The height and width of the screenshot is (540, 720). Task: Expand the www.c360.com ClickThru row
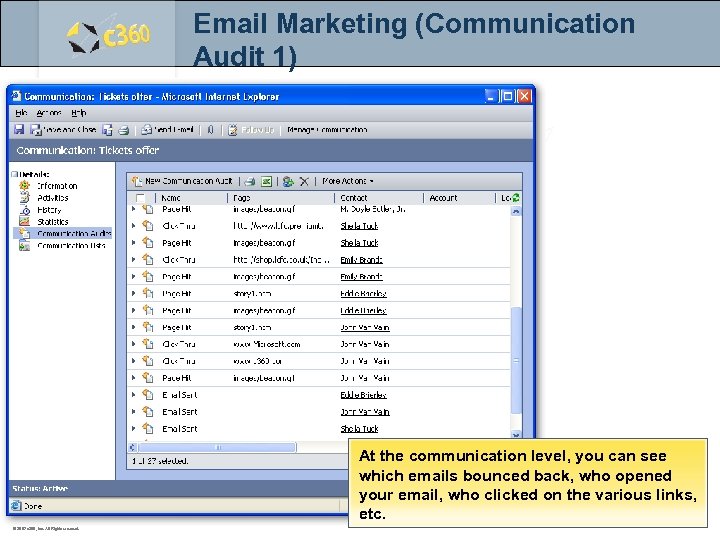click(134, 361)
